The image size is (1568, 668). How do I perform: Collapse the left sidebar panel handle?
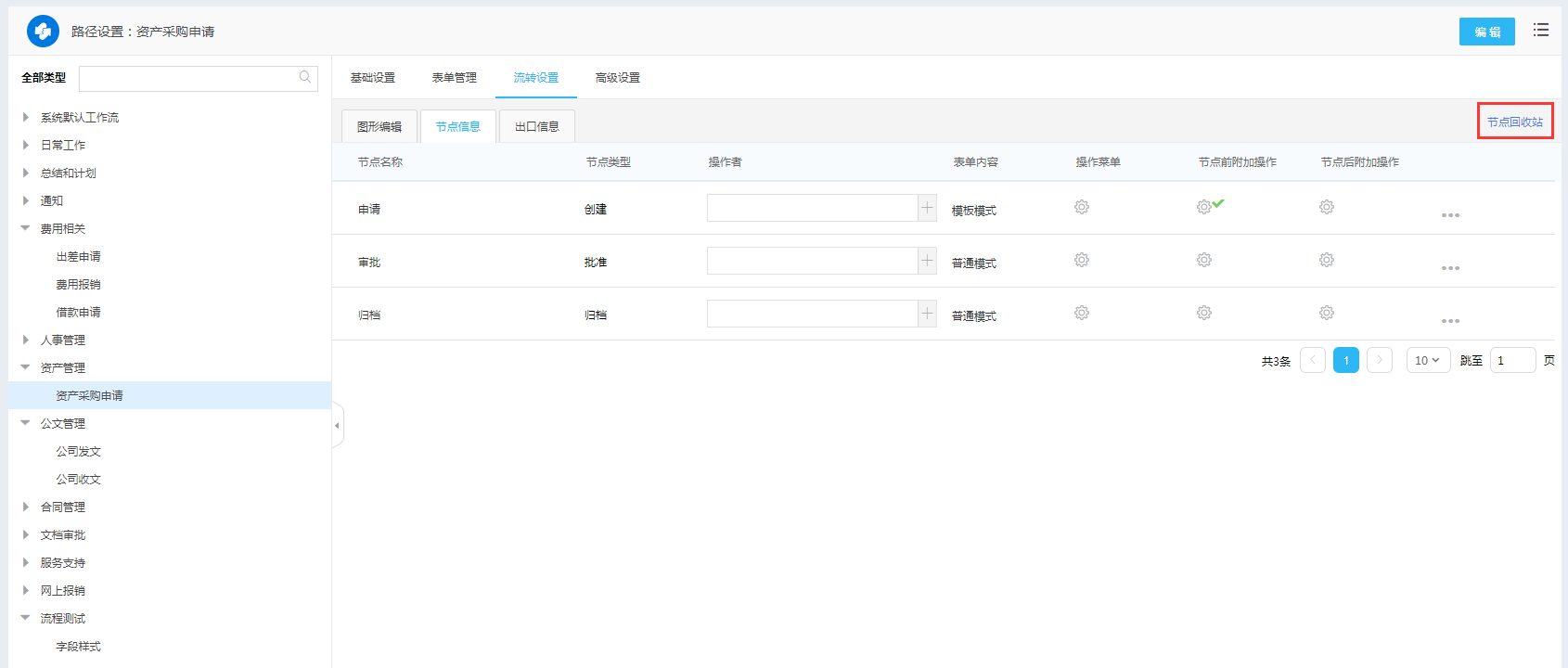pos(338,426)
